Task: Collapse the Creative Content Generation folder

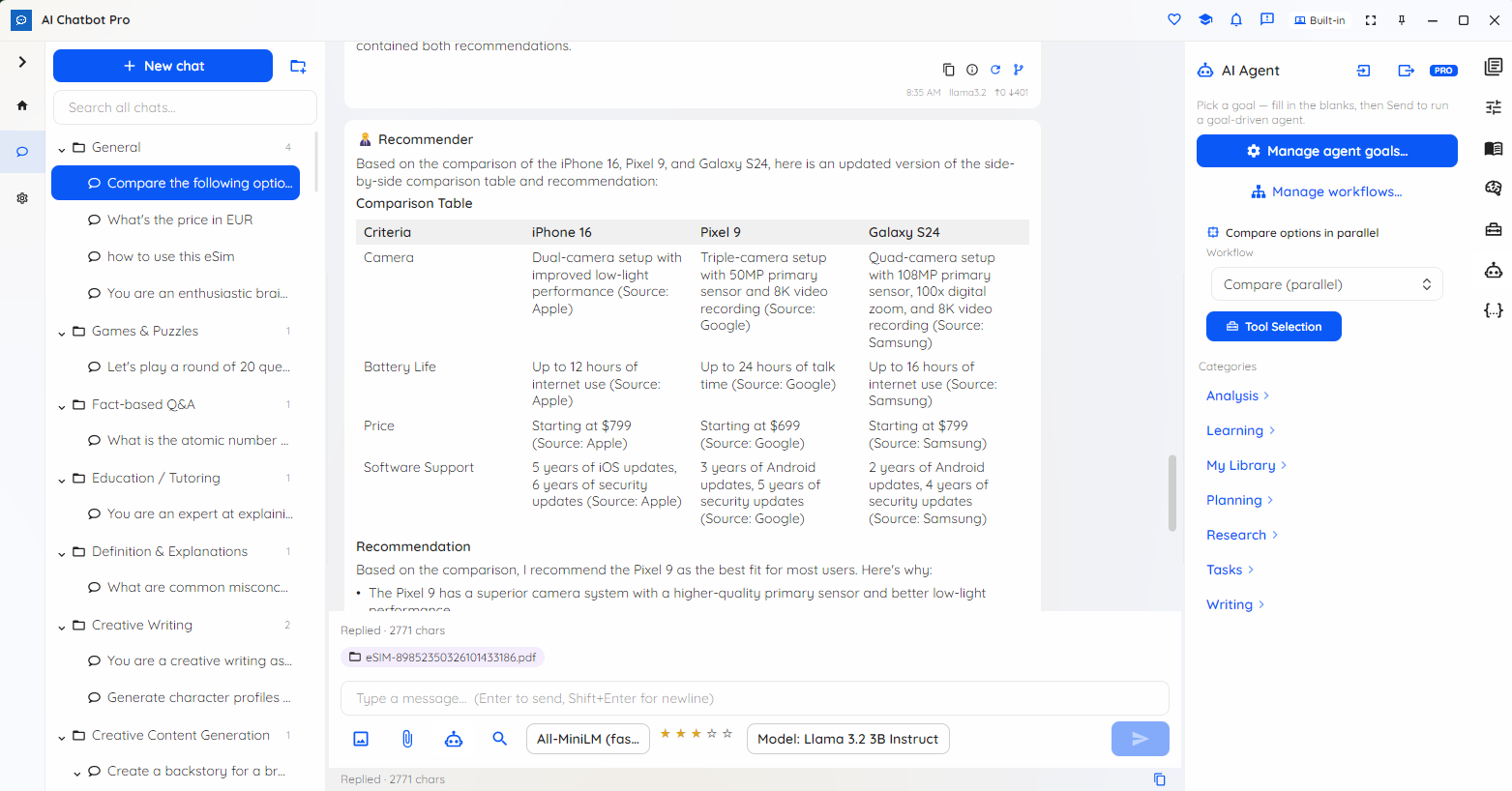Action: tap(62, 737)
